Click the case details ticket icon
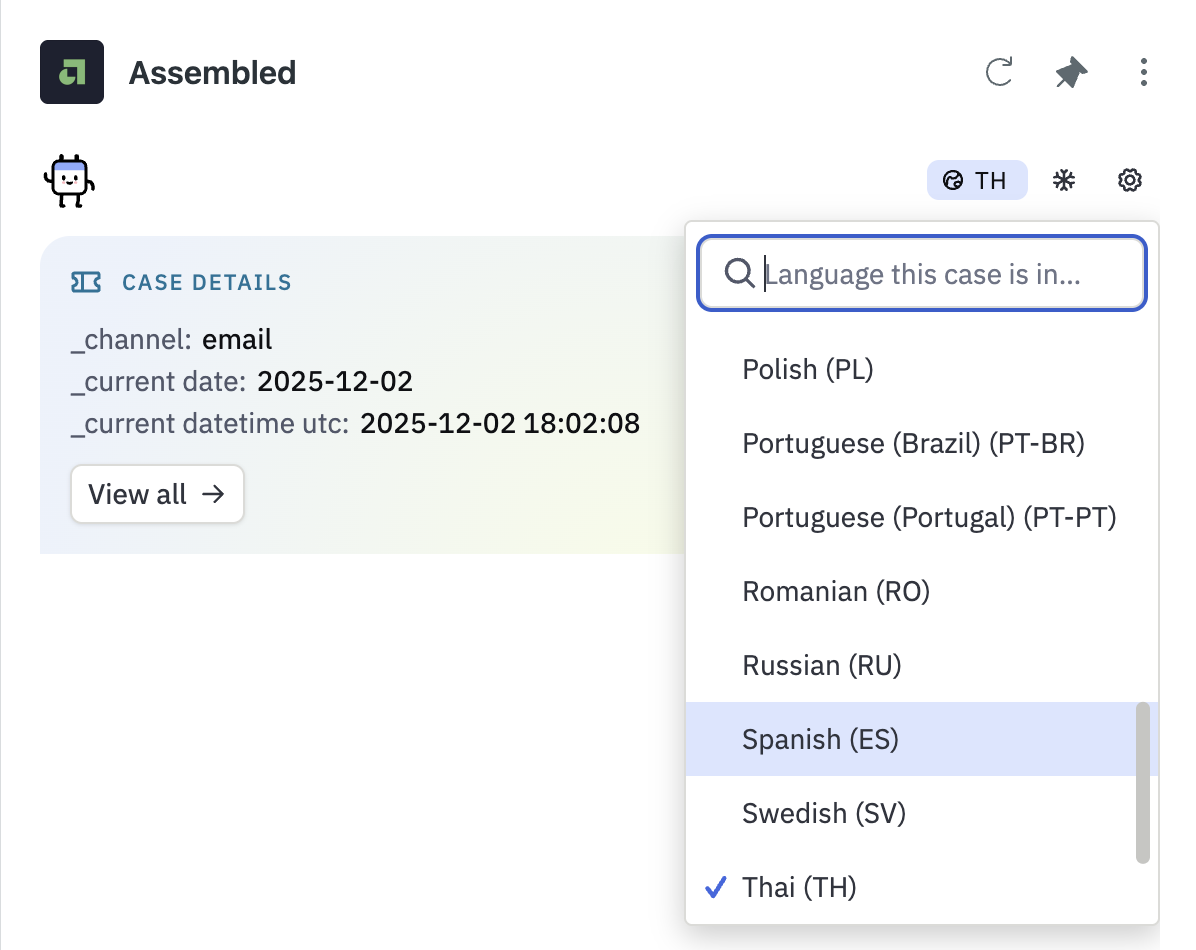This screenshot has width=1196, height=950. (85, 282)
